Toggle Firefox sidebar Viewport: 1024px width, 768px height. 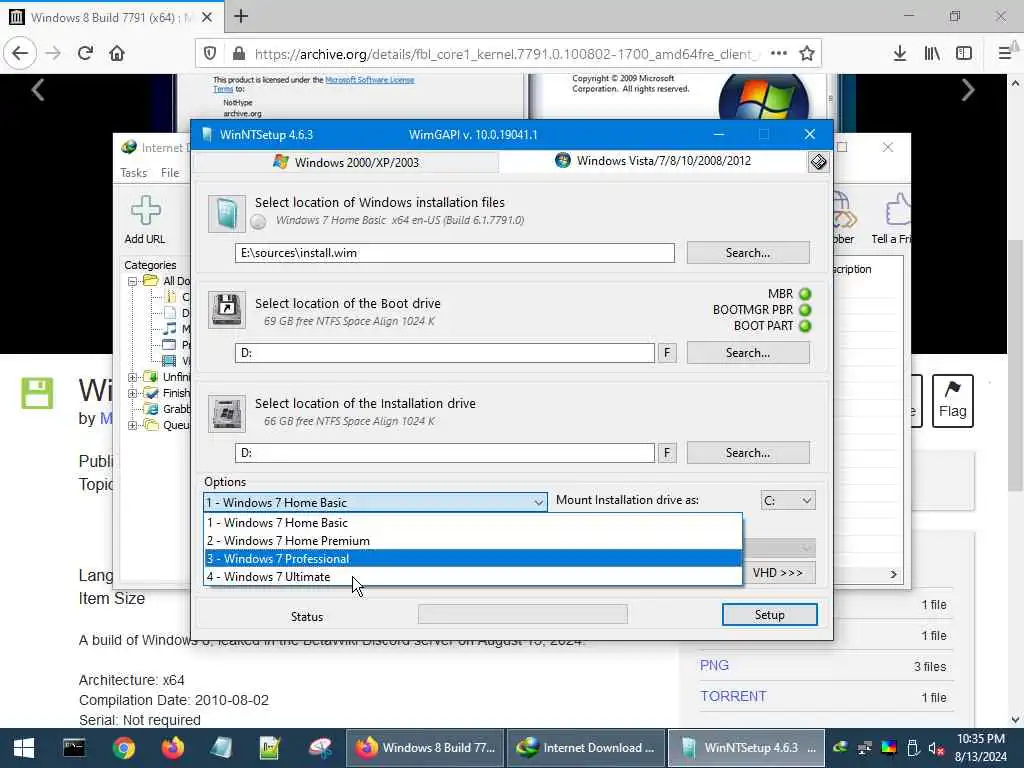point(964,53)
